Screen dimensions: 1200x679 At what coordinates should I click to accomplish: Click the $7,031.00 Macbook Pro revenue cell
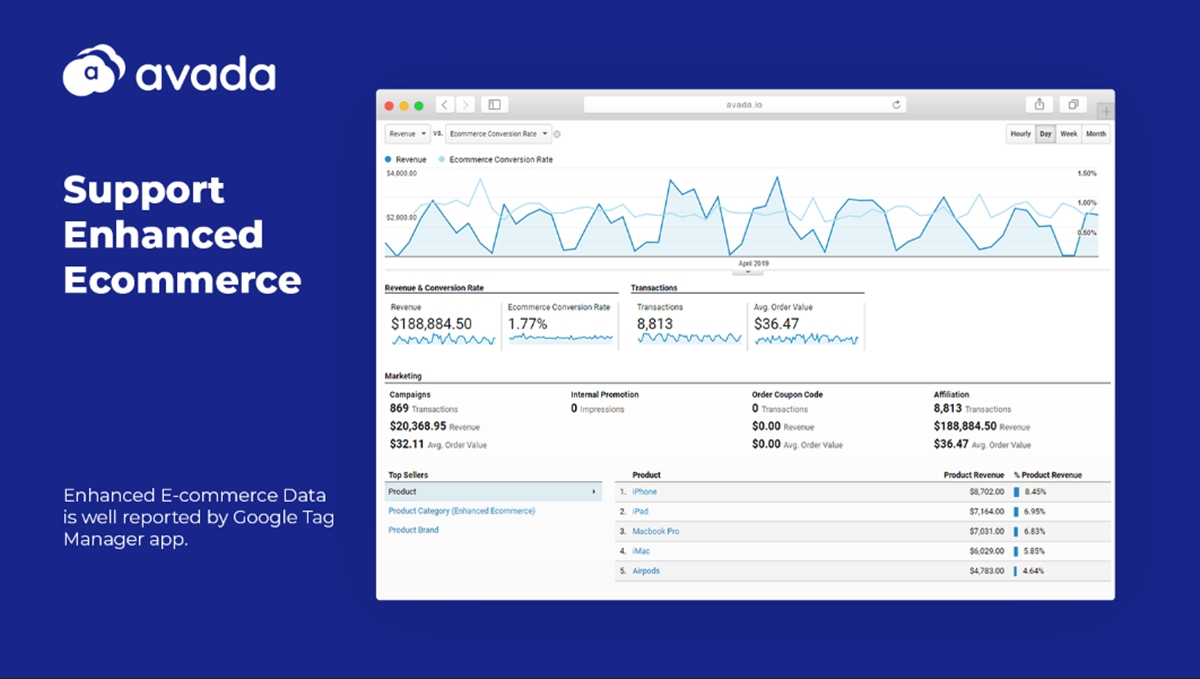click(x=986, y=531)
